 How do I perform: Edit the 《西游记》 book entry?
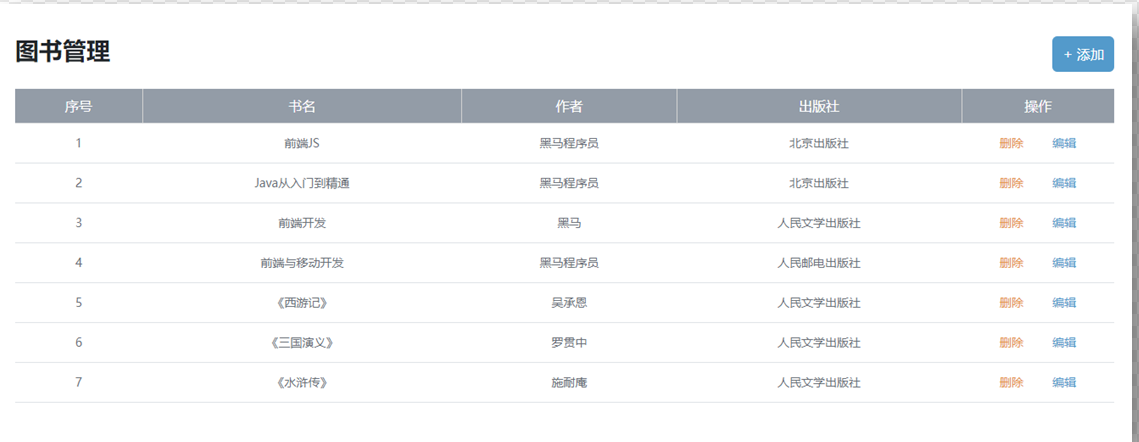tap(1064, 303)
